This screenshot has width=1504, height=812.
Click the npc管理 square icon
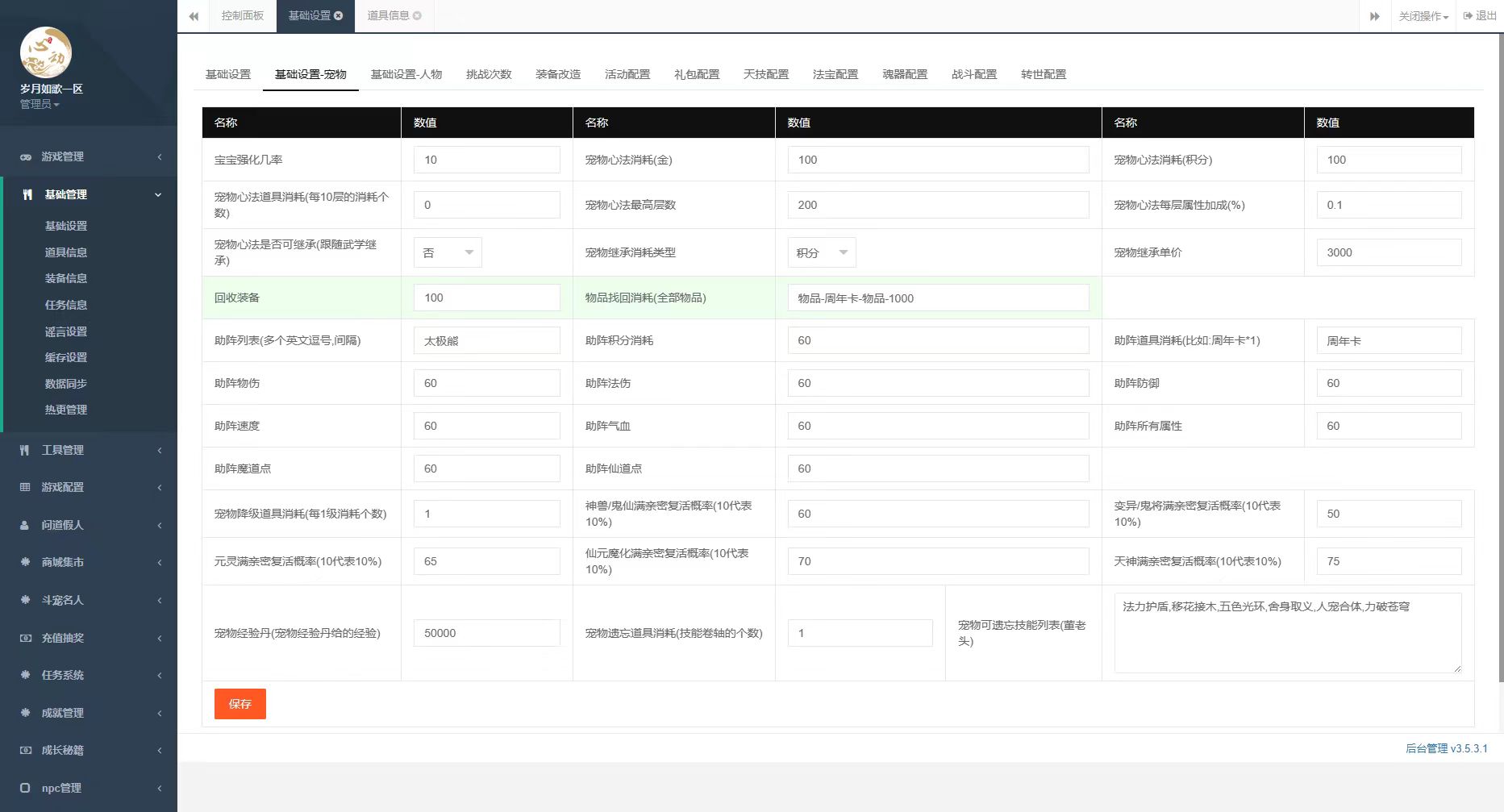pyautogui.click(x=25, y=788)
